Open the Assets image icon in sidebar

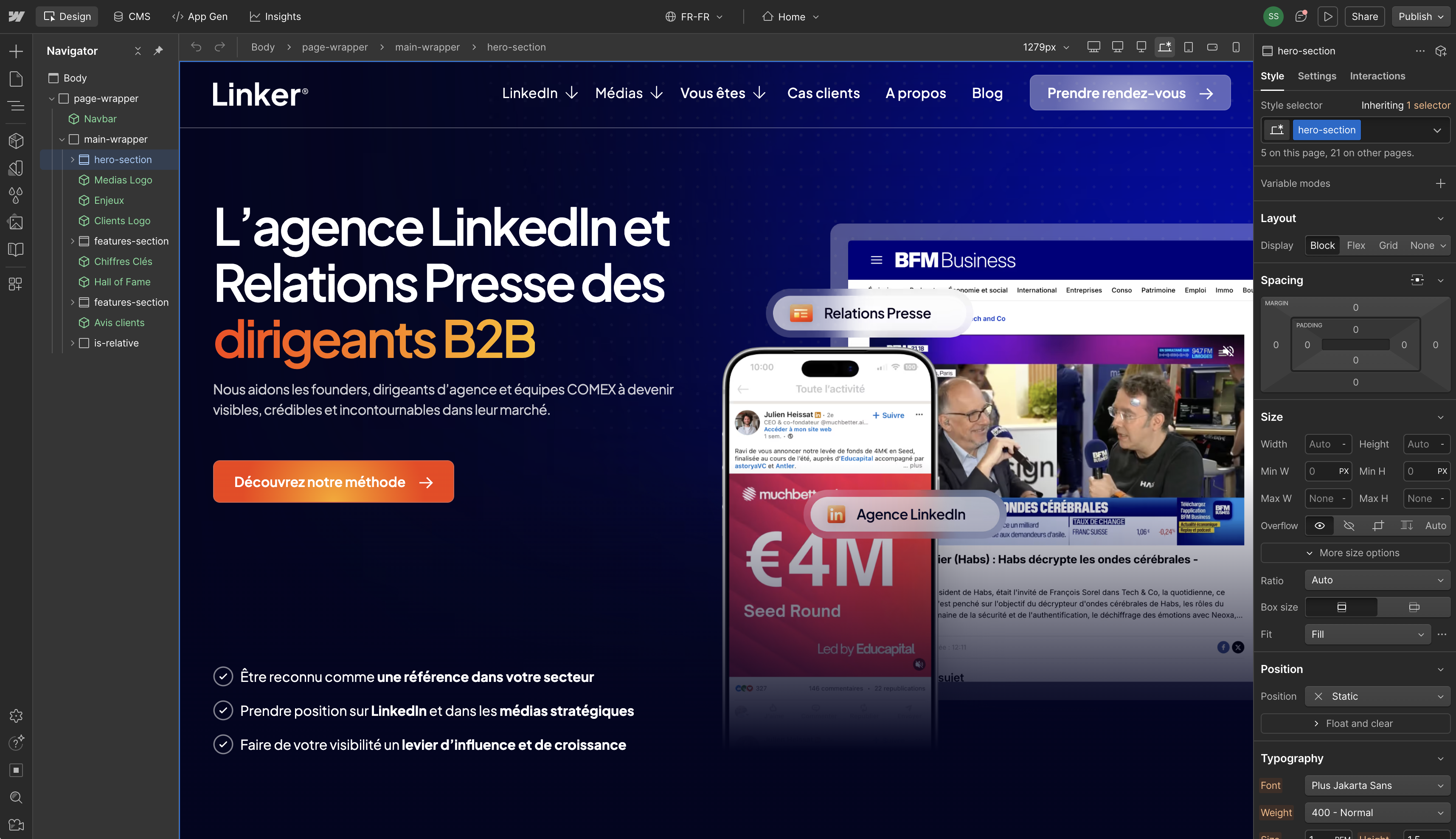(x=16, y=222)
